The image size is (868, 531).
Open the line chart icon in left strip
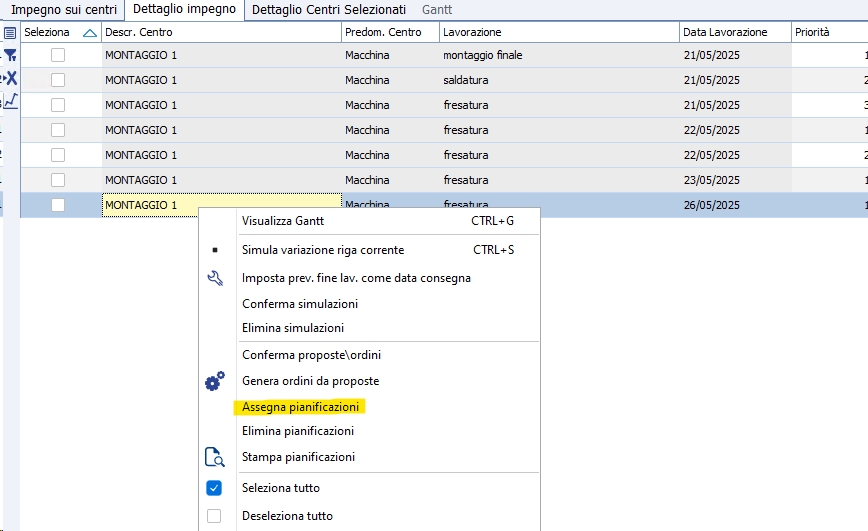point(10,101)
